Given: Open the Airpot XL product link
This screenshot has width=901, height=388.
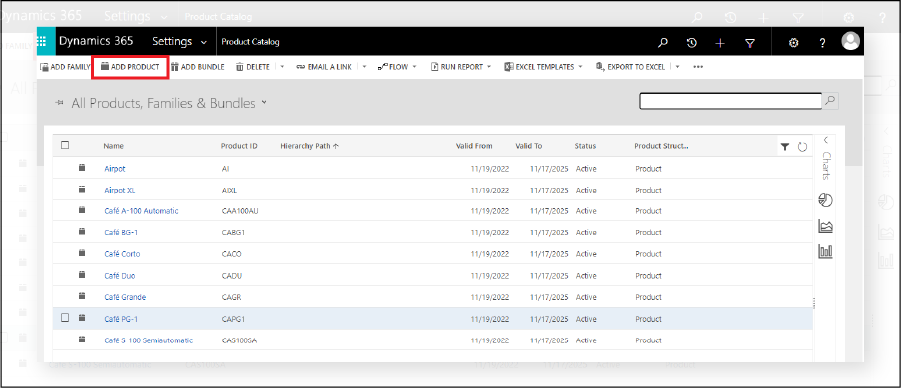Looking at the screenshot, I should tap(120, 190).
